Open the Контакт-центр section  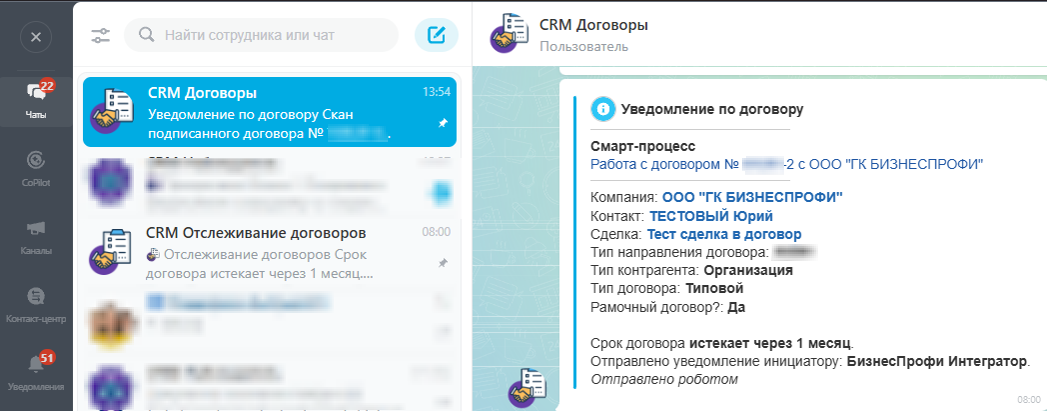coord(36,304)
